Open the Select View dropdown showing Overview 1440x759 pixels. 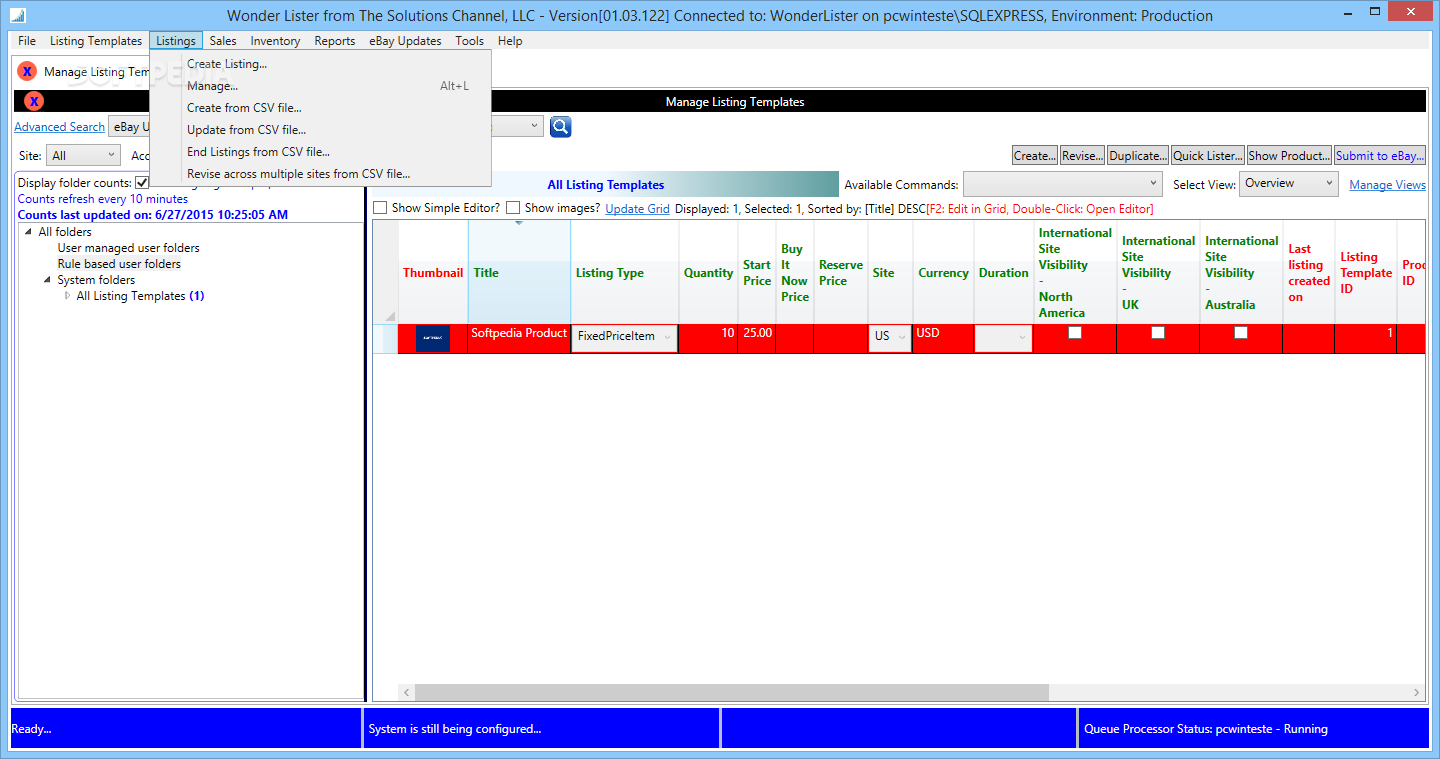(x=1289, y=183)
